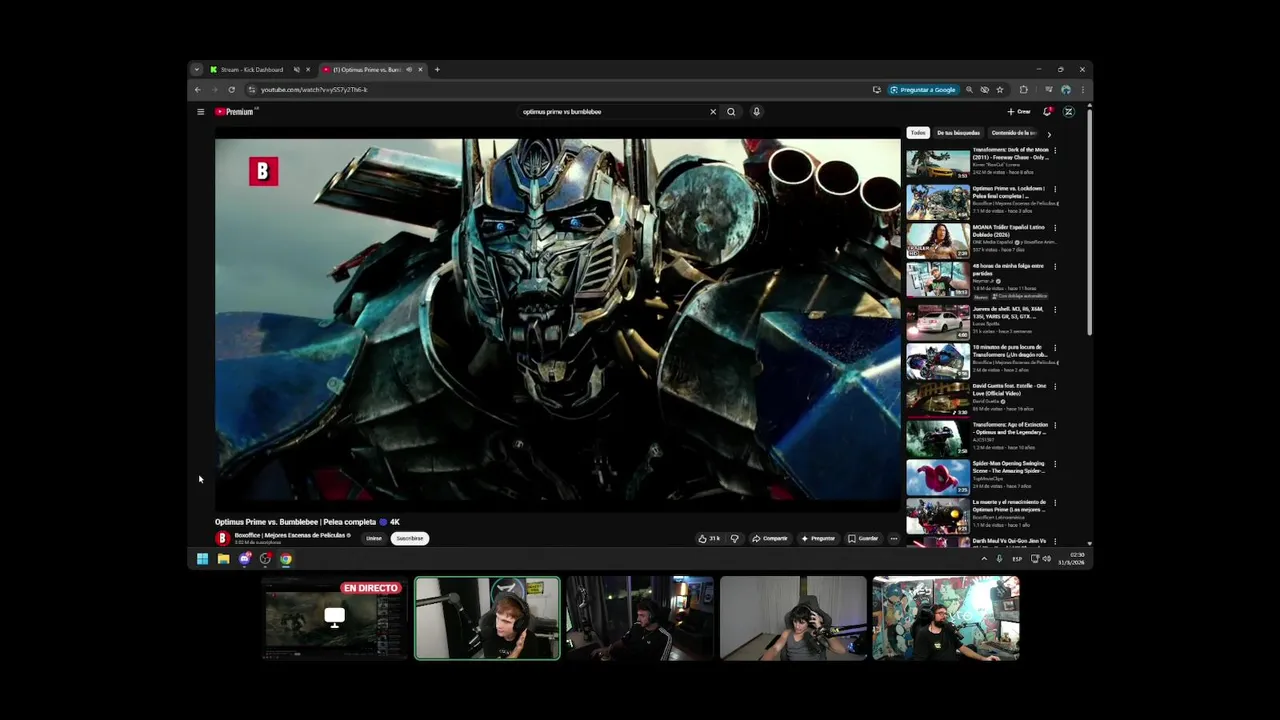Open the Boxoffice channel name link

pyautogui.click(x=291, y=535)
